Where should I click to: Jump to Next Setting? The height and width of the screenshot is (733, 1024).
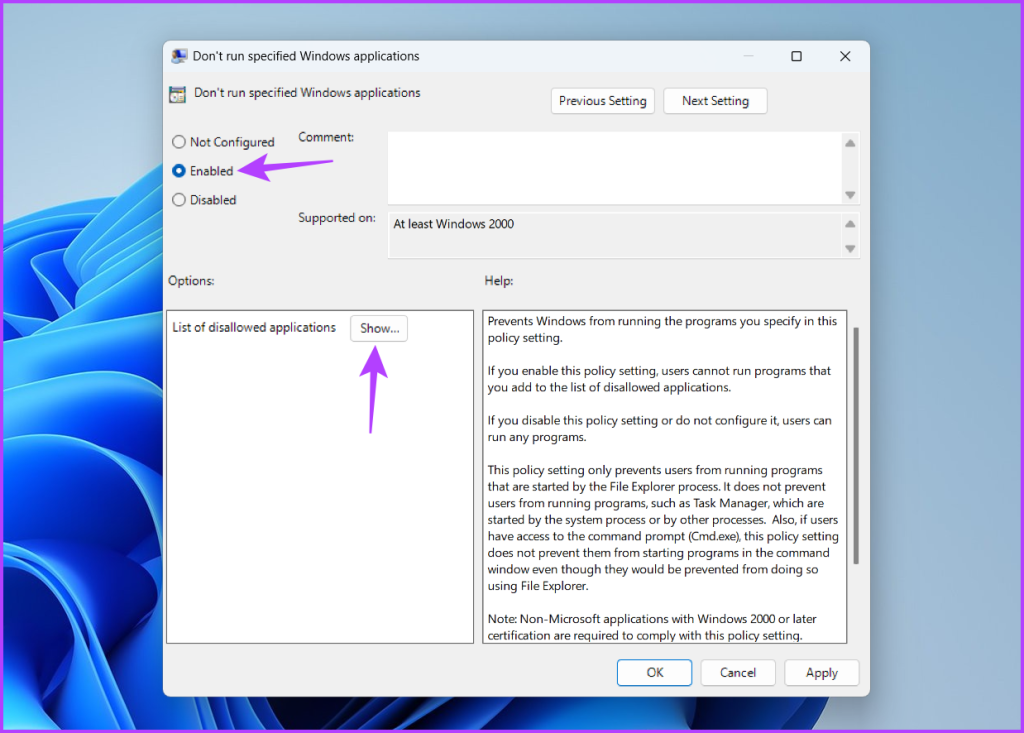click(715, 101)
